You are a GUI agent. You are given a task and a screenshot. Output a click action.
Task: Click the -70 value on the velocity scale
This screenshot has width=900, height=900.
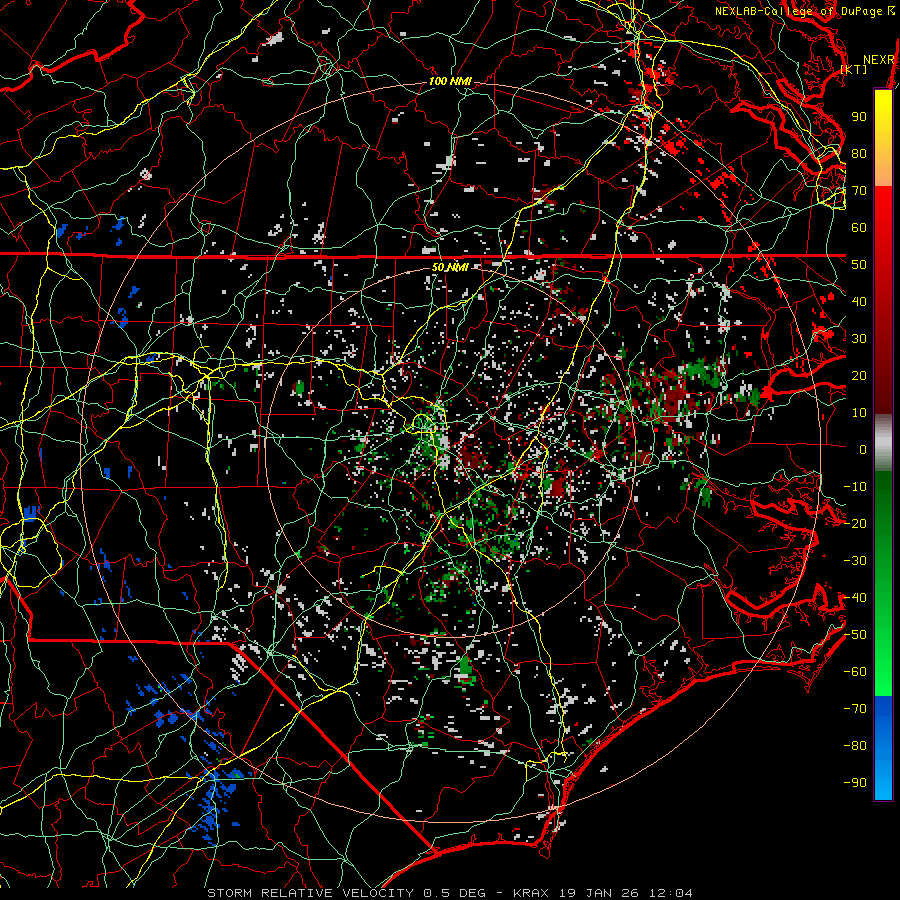coord(855,709)
